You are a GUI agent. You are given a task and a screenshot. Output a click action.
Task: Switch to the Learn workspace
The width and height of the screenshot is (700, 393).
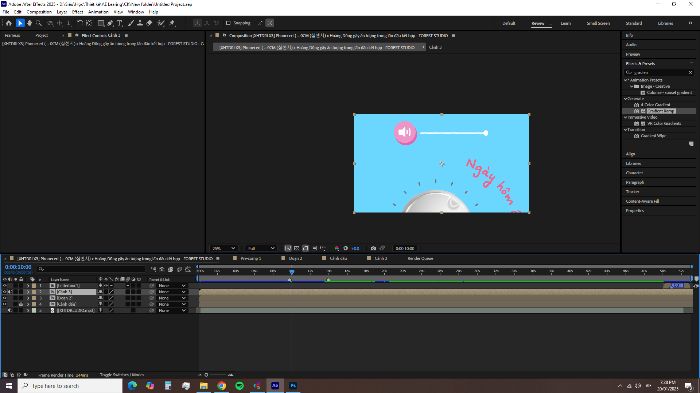click(x=566, y=23)
